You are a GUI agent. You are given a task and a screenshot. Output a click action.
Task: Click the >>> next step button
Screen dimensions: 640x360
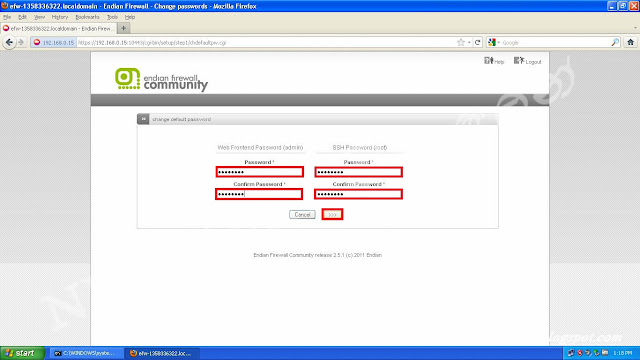pos(332,214)
